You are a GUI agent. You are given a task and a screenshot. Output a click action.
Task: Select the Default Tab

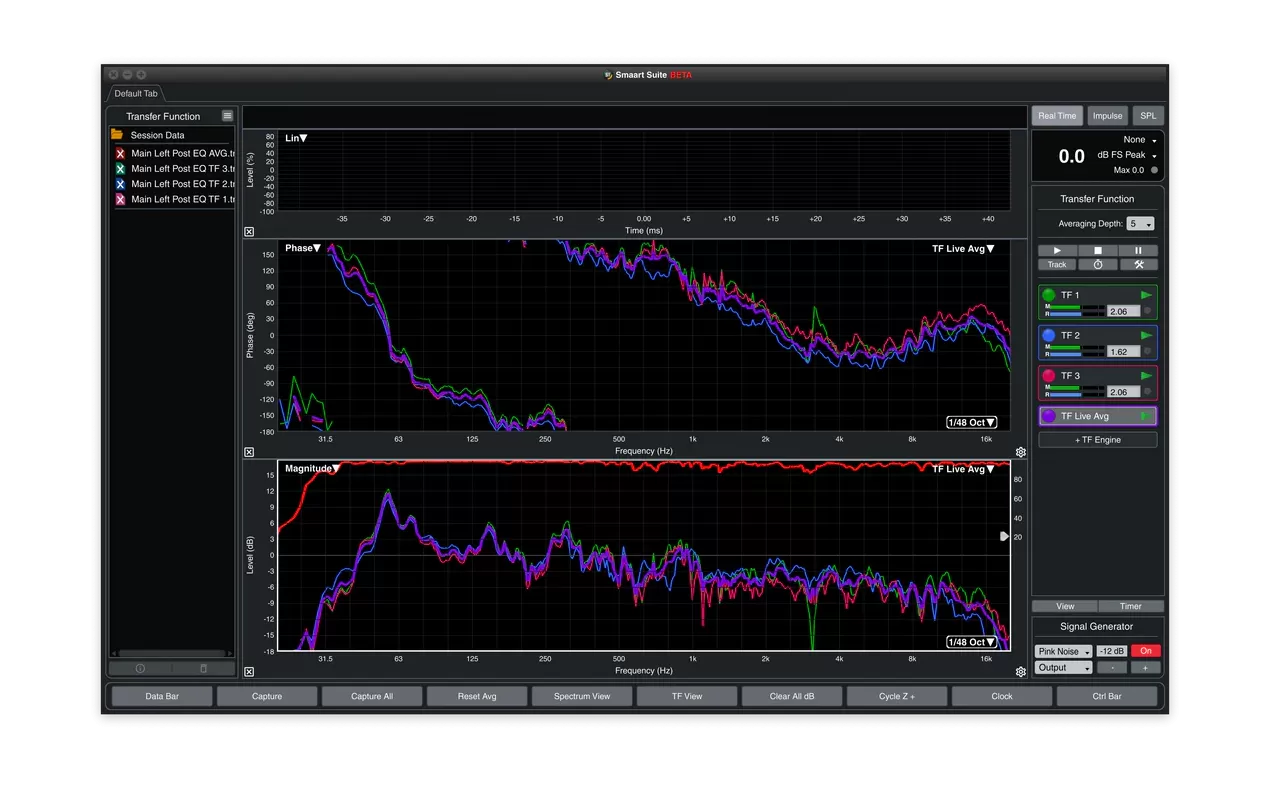coord(135,94)
